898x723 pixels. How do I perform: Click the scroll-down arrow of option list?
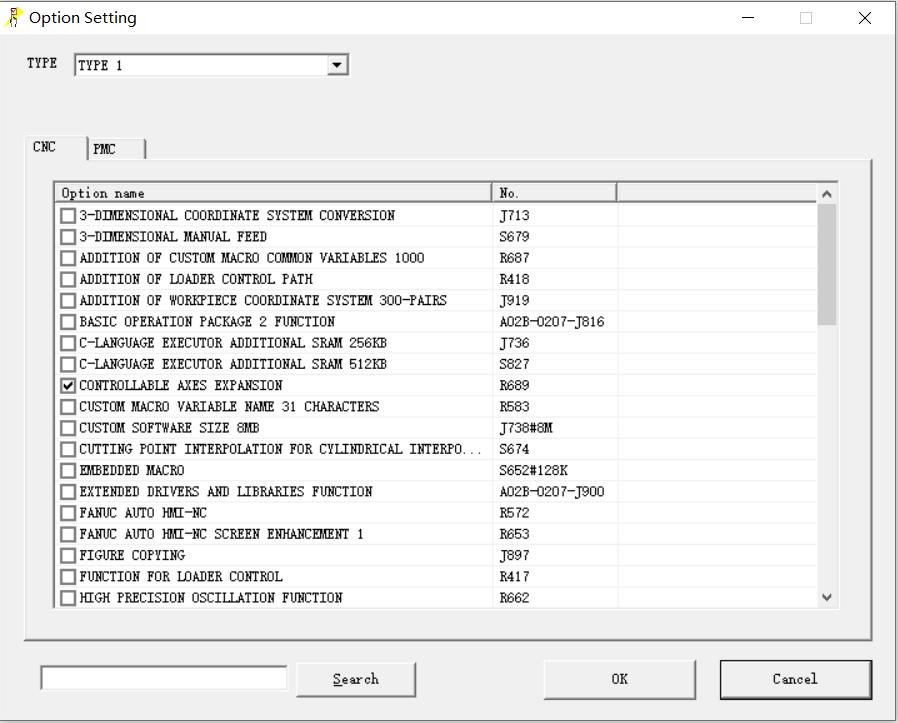826,597
